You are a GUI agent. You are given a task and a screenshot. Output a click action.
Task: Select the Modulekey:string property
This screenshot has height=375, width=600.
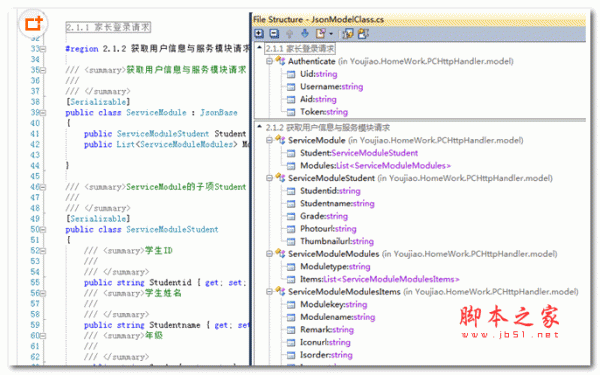coord(333,304)
